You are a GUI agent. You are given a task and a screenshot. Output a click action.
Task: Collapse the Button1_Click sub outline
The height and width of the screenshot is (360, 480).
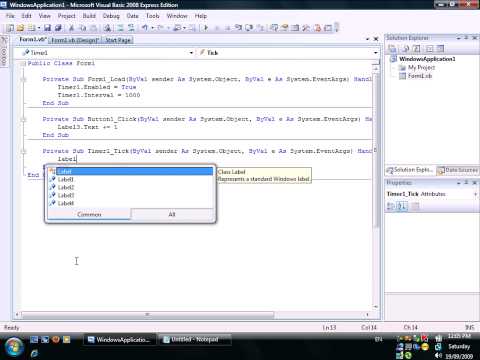coord(23,119)
